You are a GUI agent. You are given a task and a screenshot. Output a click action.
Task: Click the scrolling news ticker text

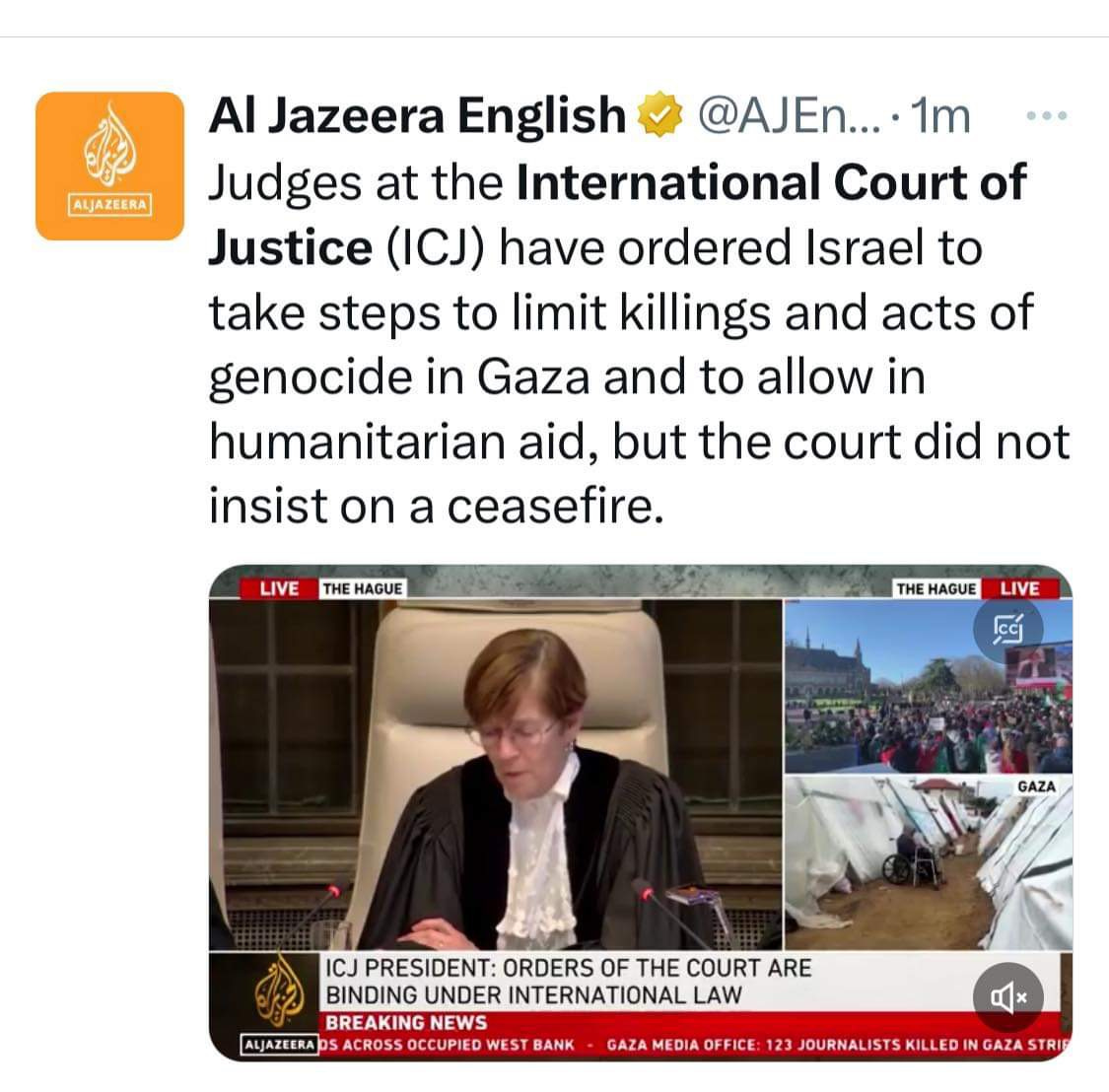click(x=695, y=1045)
